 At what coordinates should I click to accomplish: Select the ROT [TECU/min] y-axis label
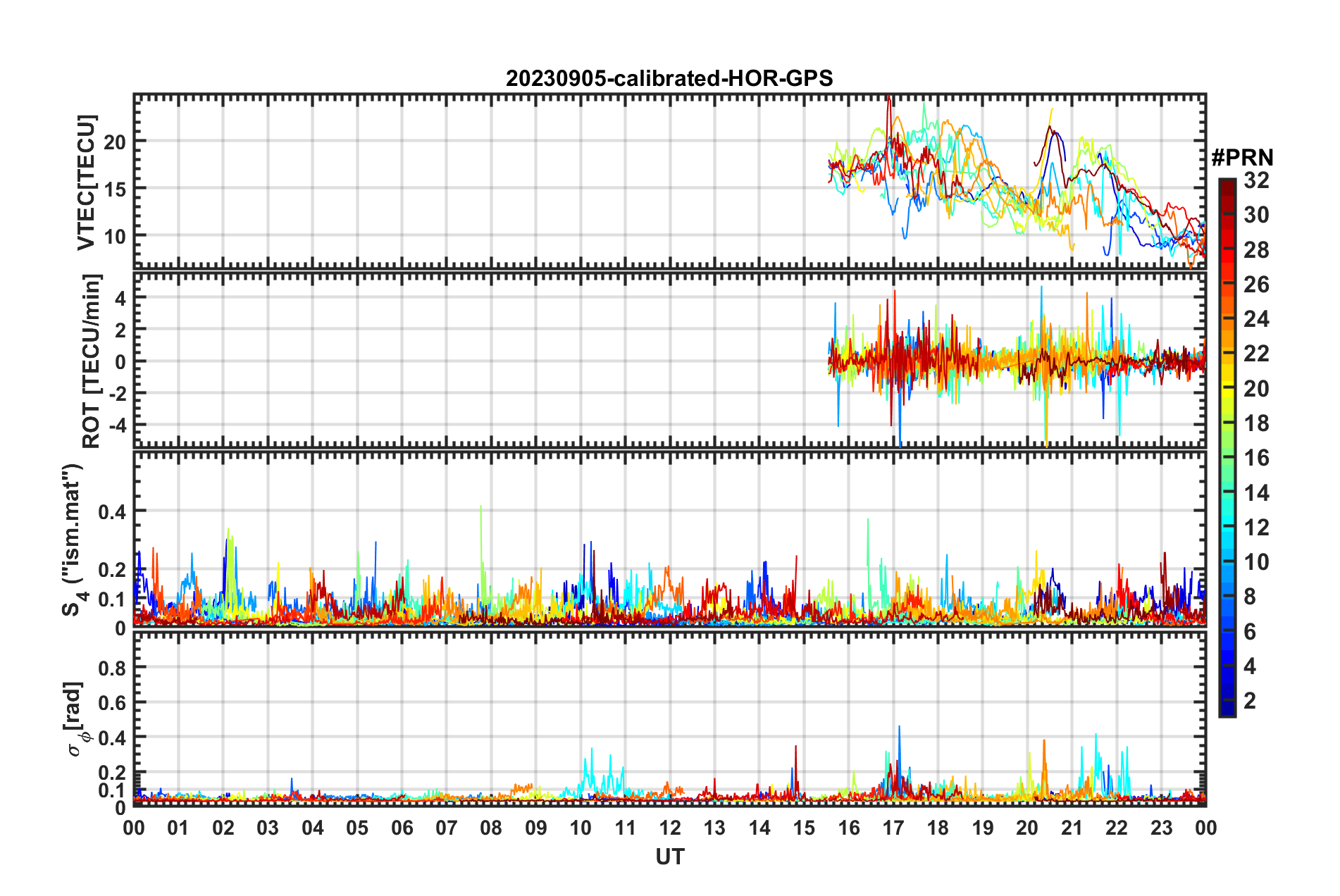[x=92, y=361]
